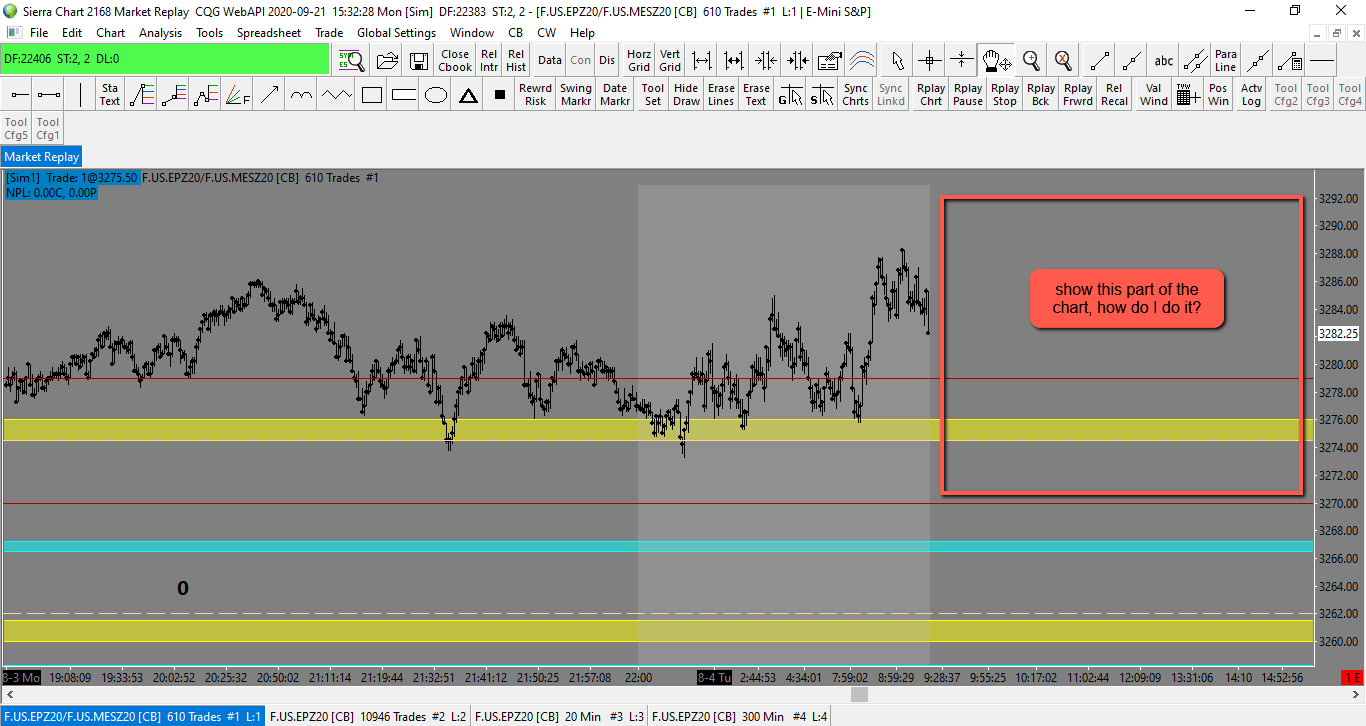Viewport: 1366px width, 726px height.
Task: Toggle Rplay Pause
Action: click(x=968, y=95)
